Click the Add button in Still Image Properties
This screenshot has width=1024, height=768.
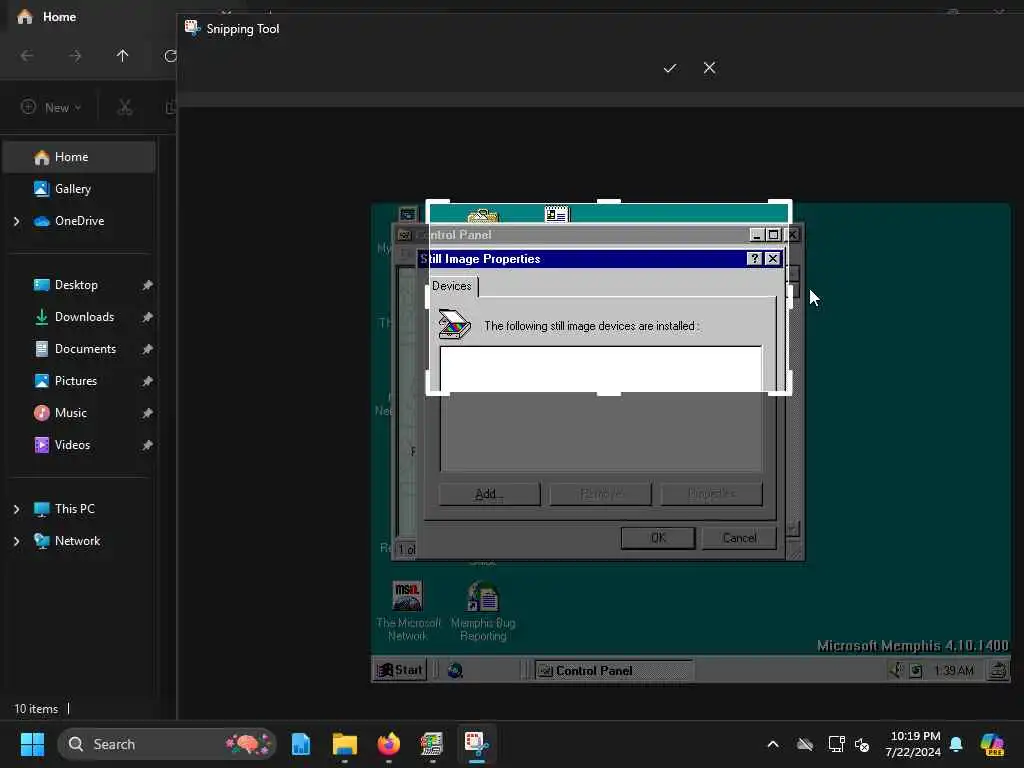[x=489, y=494]
